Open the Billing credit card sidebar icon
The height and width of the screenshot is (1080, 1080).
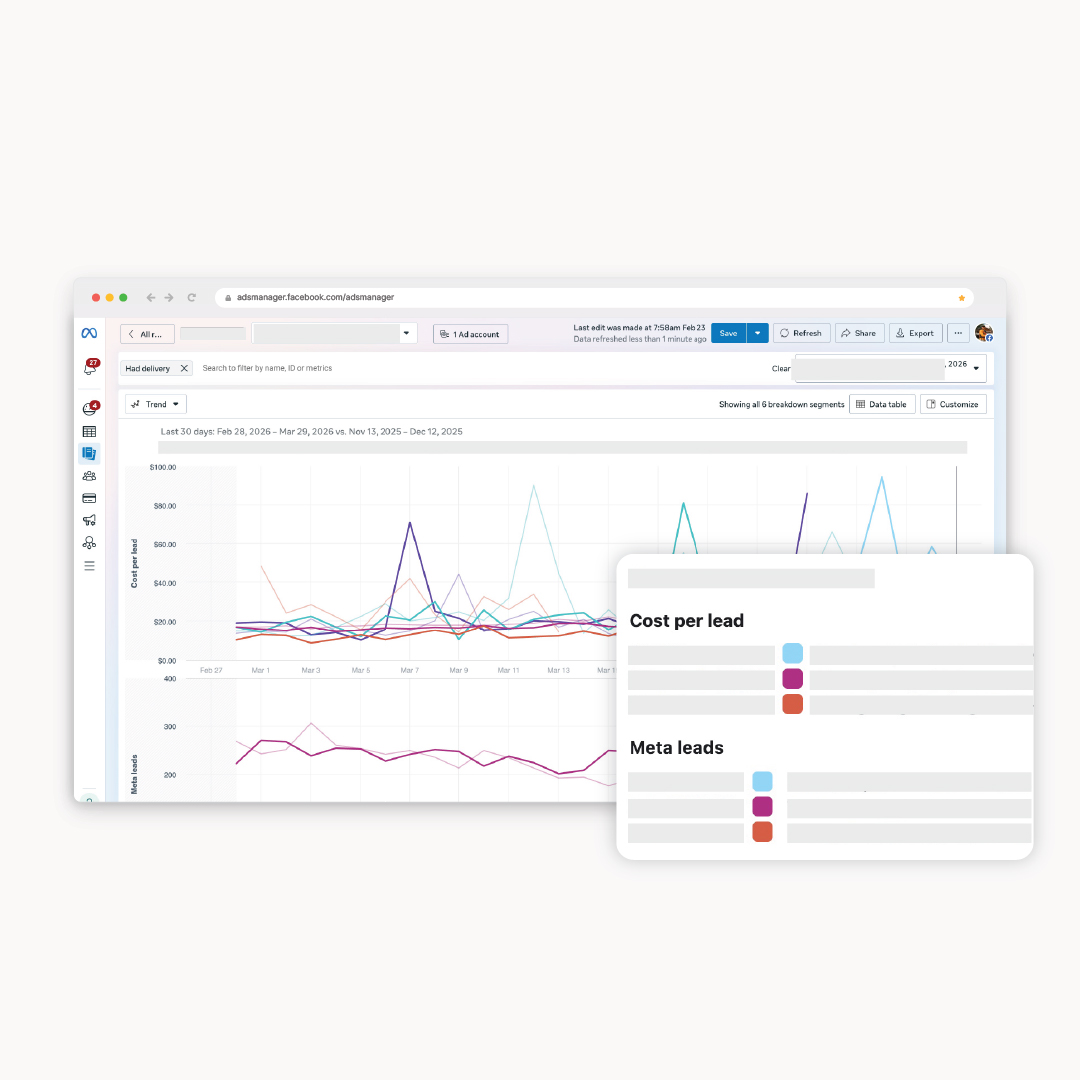[89, 498]
